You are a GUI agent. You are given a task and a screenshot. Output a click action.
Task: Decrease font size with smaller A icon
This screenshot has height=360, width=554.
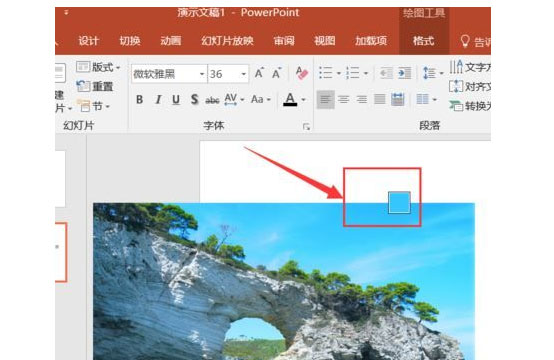(x=277, y=73)
